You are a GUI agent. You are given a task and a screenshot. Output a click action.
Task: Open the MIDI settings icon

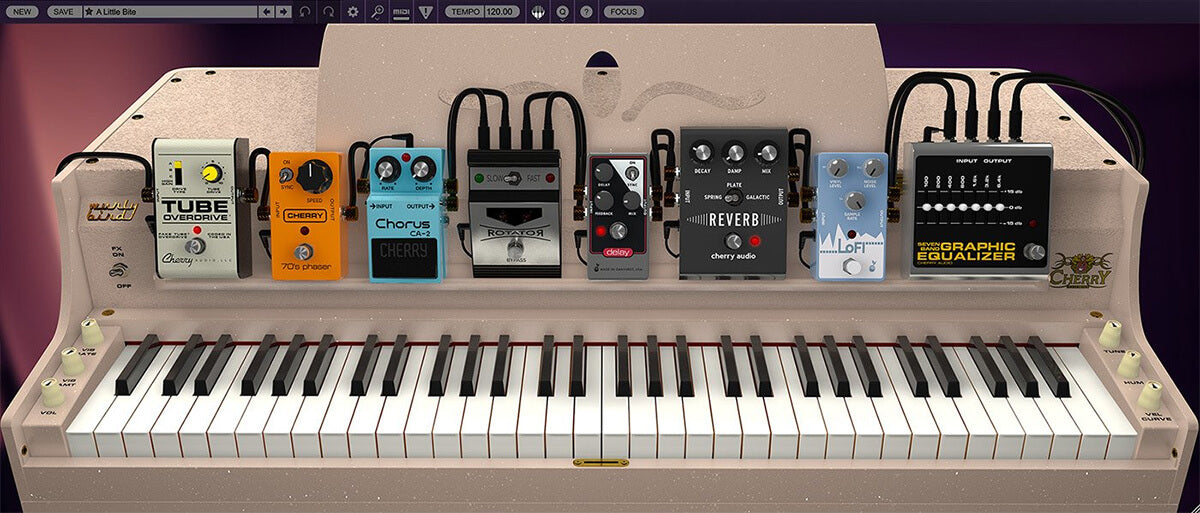[401, 12]
